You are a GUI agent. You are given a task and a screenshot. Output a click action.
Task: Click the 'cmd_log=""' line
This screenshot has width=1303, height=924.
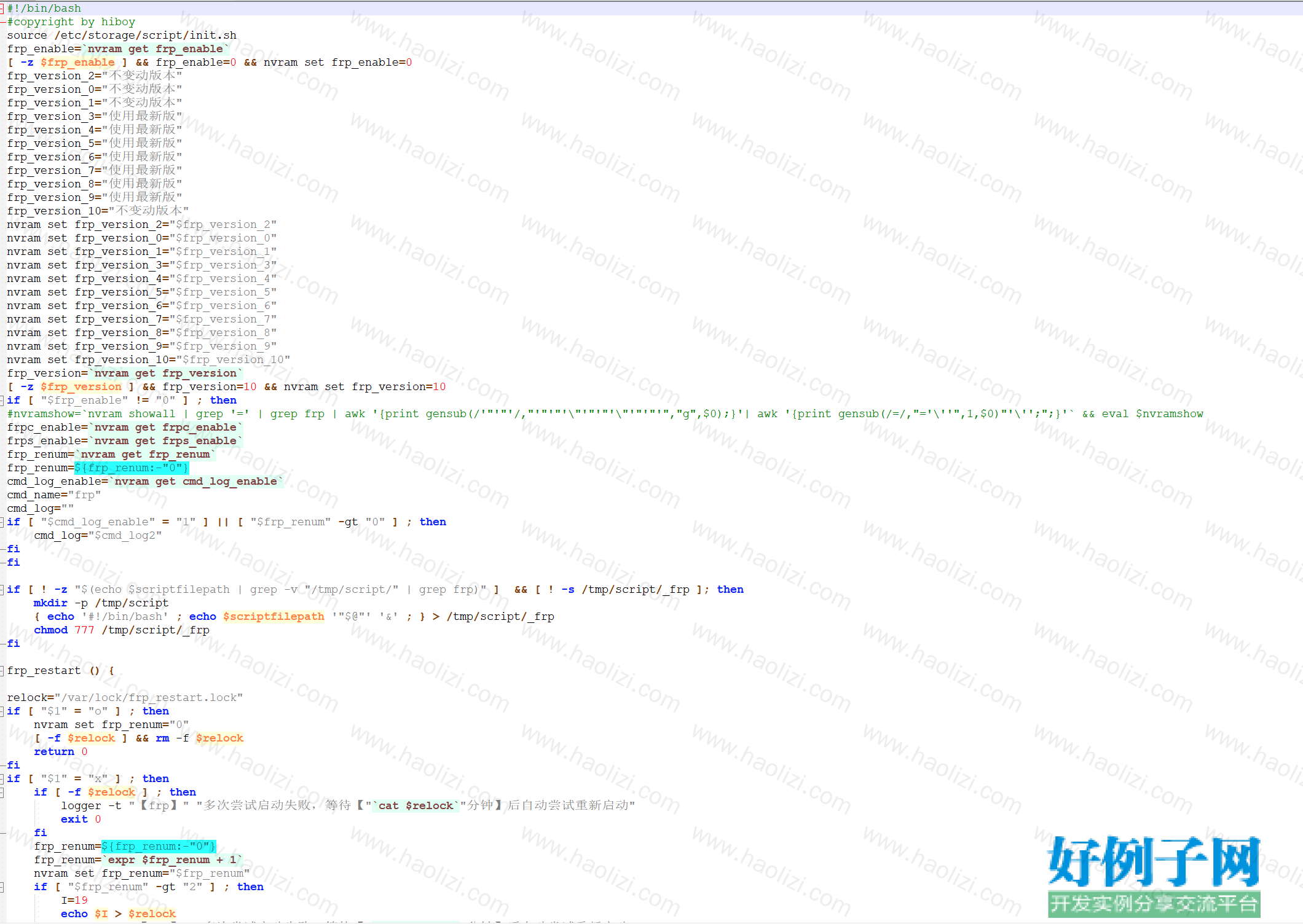[41, 508]
